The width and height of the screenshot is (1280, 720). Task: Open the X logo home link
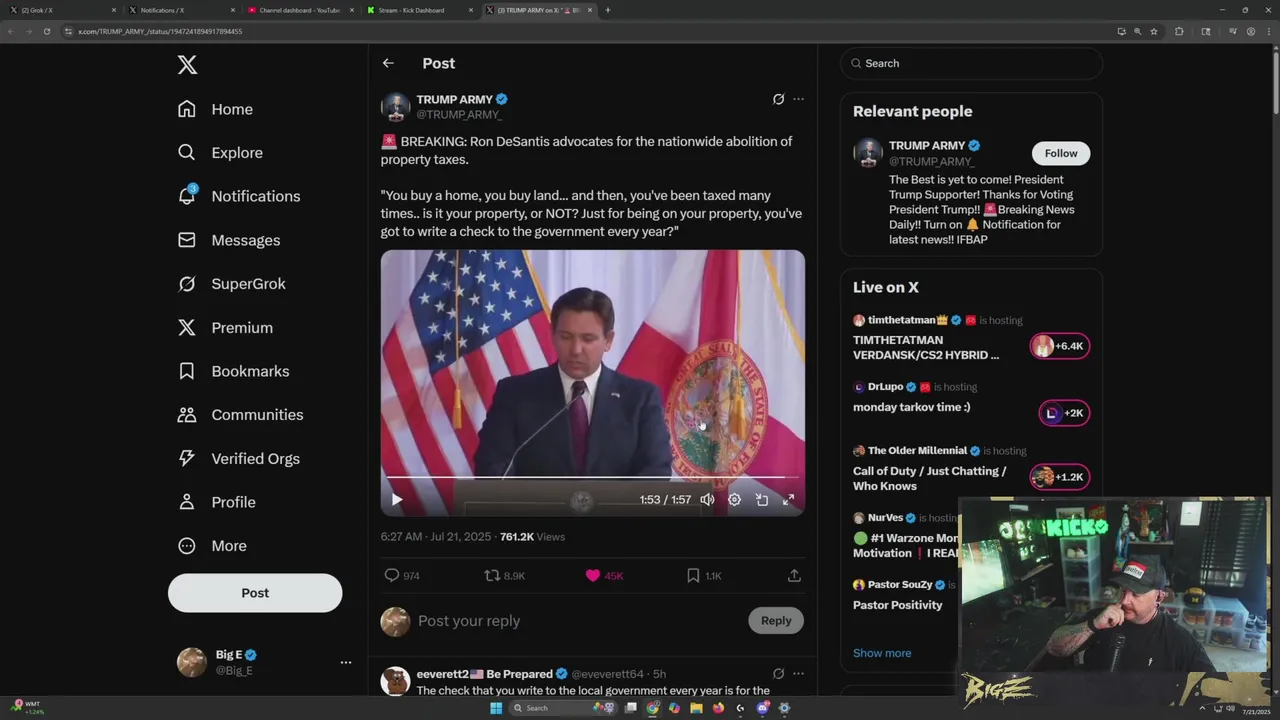coord(187,64)
